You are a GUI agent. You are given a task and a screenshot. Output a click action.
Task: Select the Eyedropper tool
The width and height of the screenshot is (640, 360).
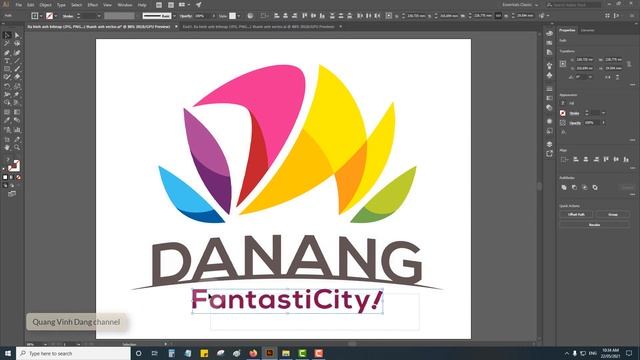click(x=7, y=120)
